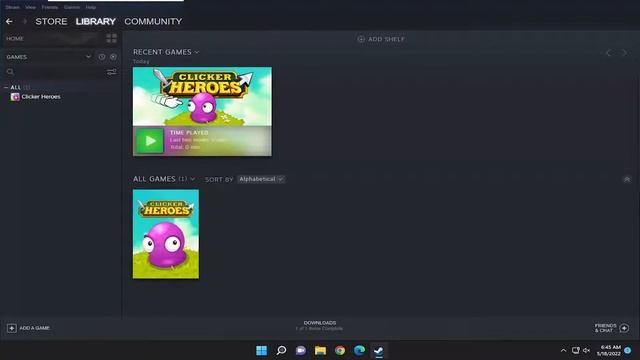Click the Add a Game plus icon
Screen dimensions: 640x360
11,328
